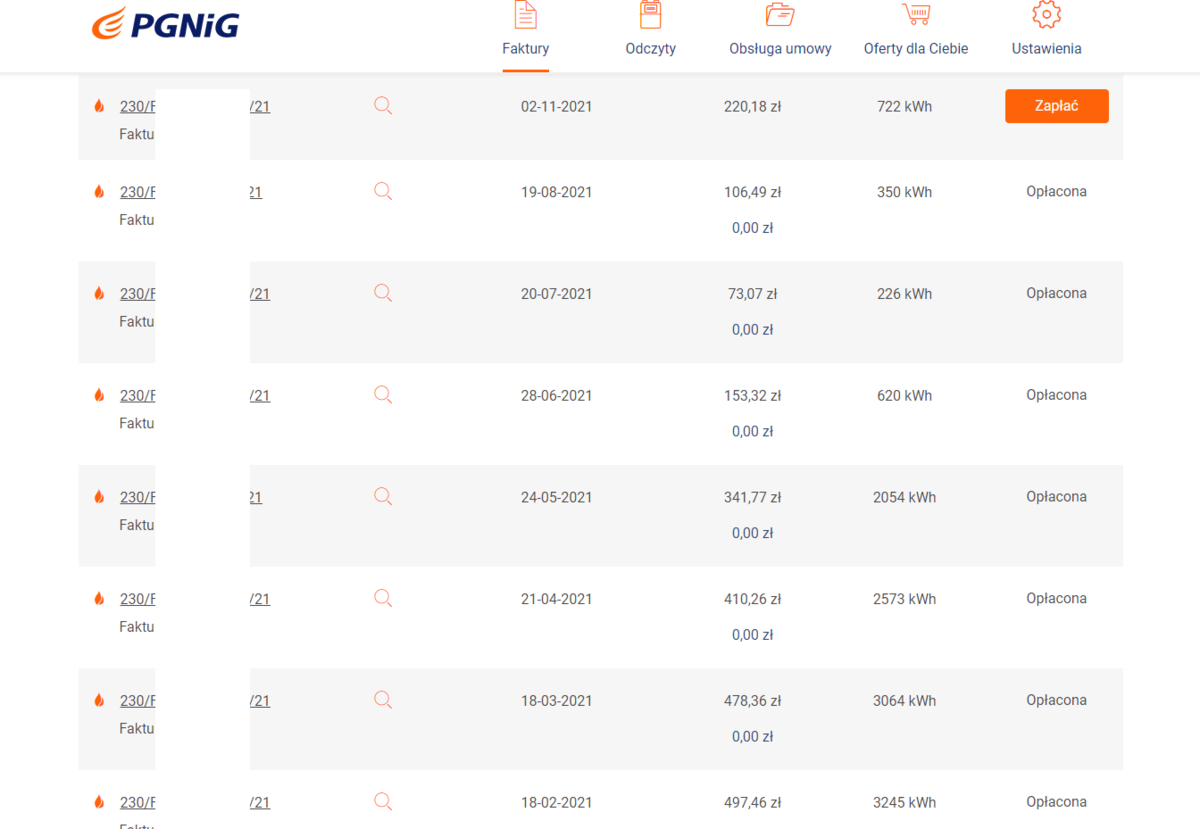Click Opłacona status for 21-04-2021 invoice
The image size is (1200, 829).
[x=1056, y=598]
